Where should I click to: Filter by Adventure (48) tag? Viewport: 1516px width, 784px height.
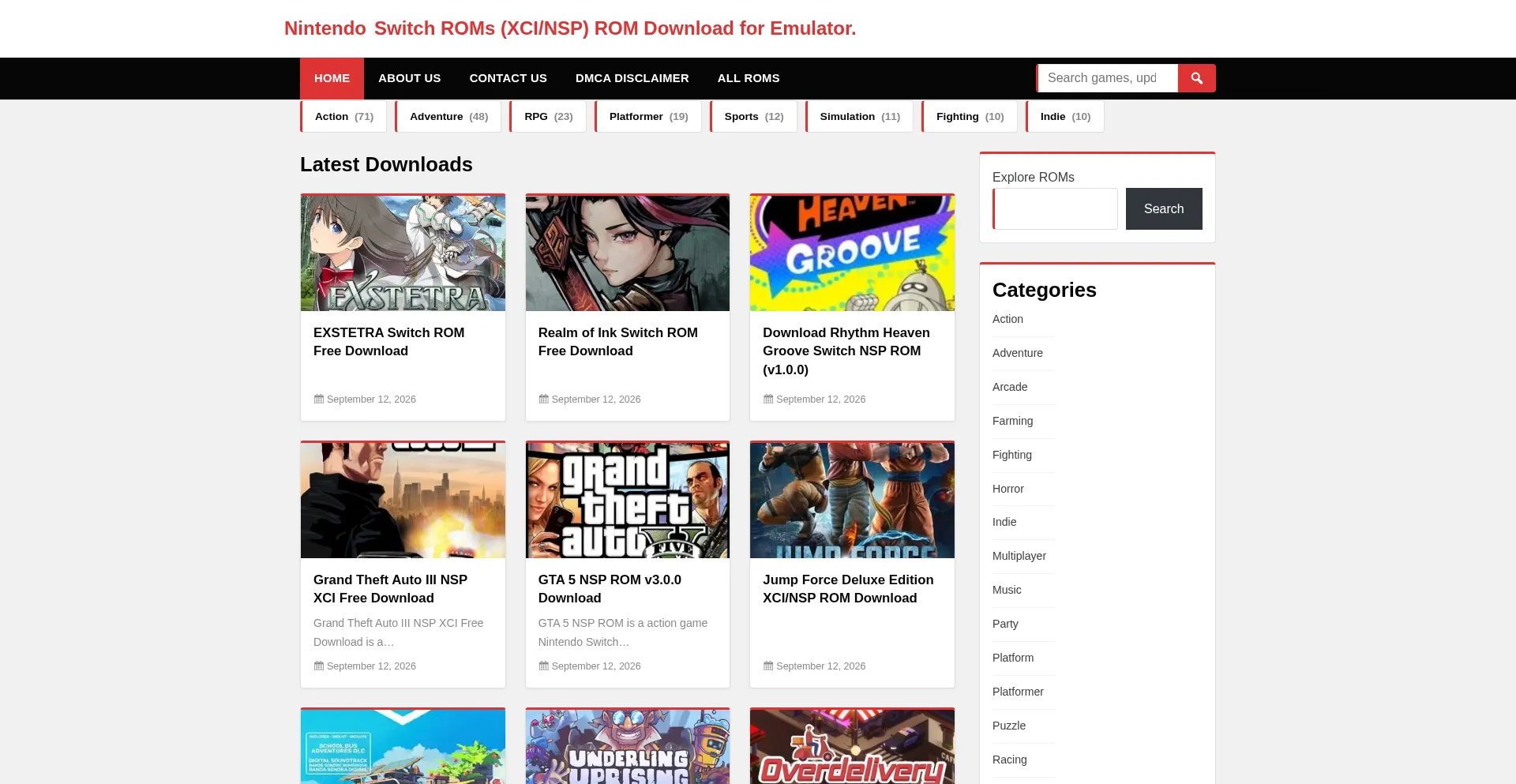click(x=448, y=117)
